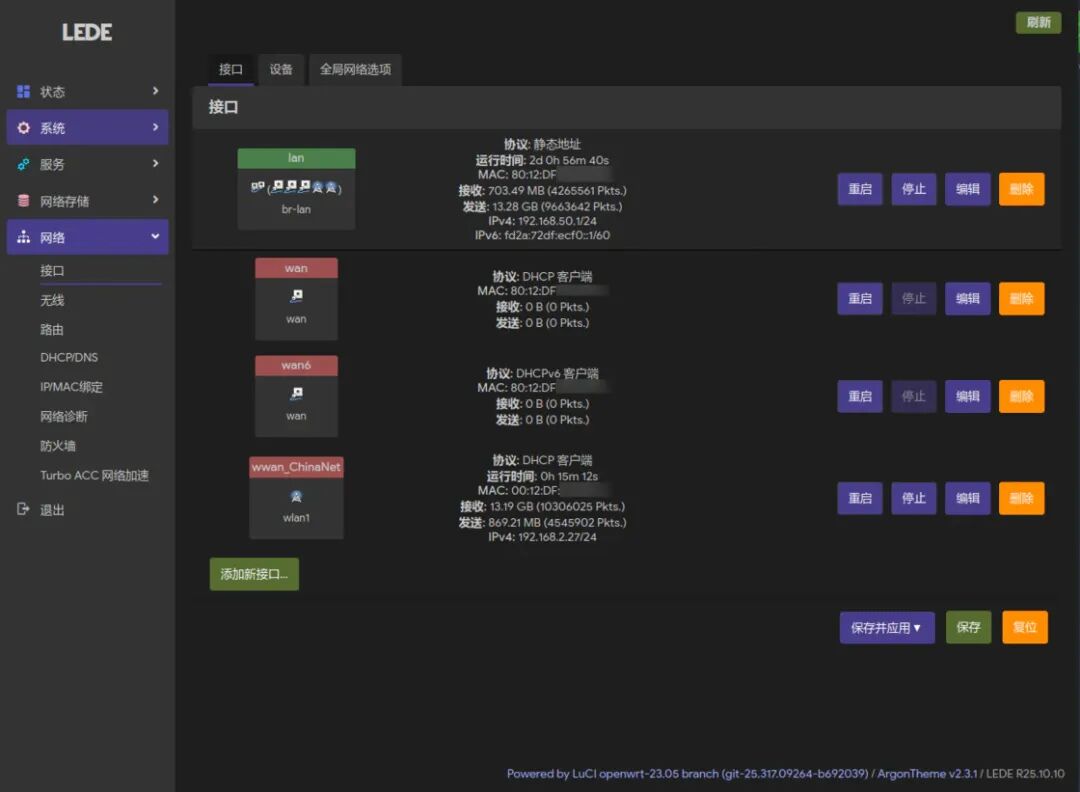Expand the 状态 menu chevron
The width and height of the screenshot is (1080, 792).
[156, 91]
